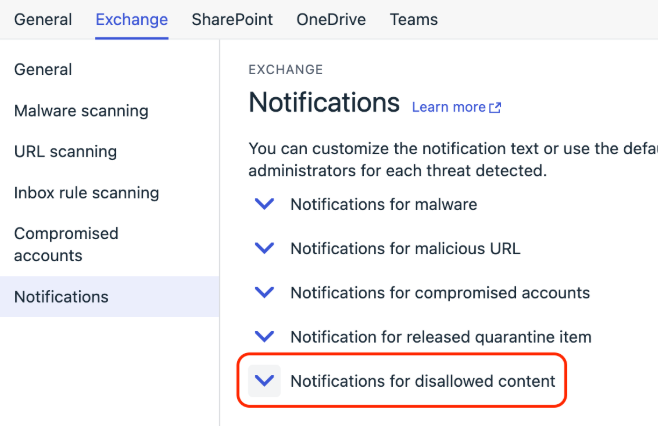Click the Notifications for disallowed content label
This screenshot has width=658, height=426.
point(423,381)
